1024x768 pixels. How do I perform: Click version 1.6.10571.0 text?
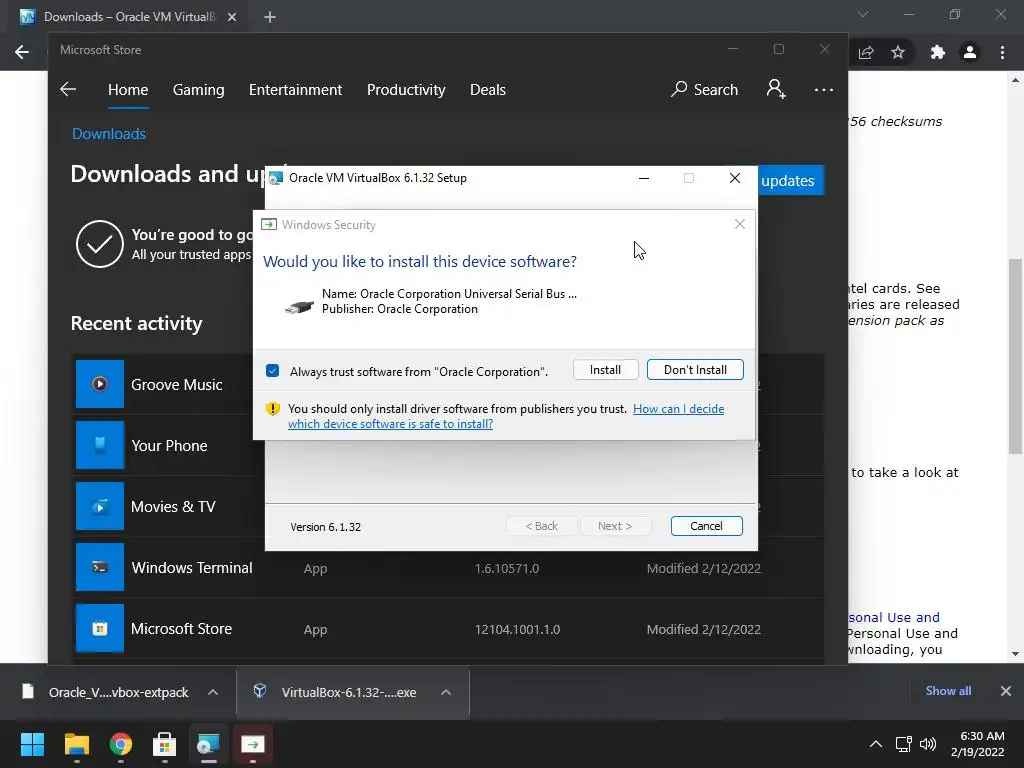(x=507, y=568)
